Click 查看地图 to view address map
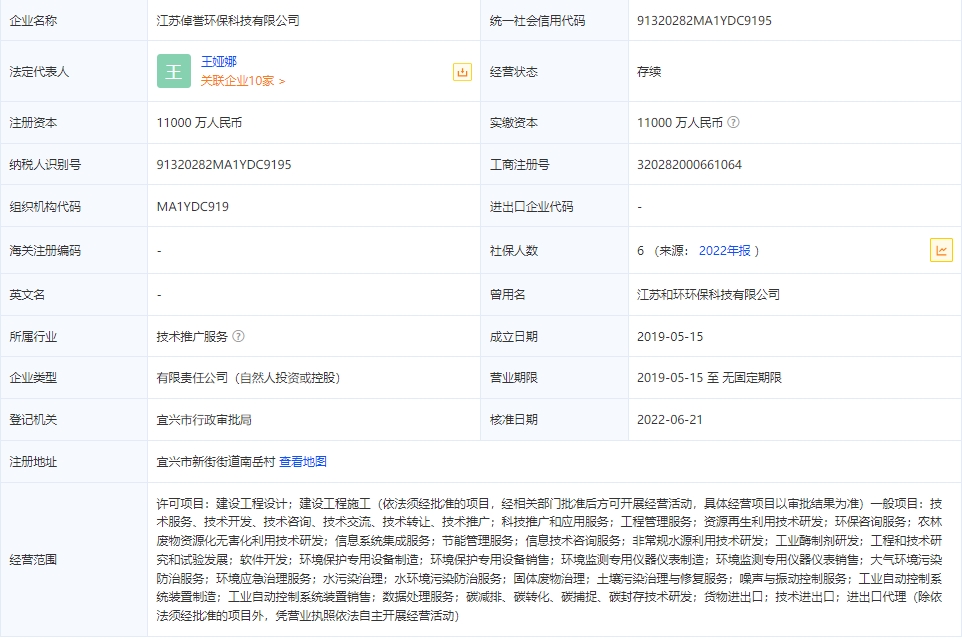The width and height of the screenshot is (962, 640). click(x=302, y=462)
